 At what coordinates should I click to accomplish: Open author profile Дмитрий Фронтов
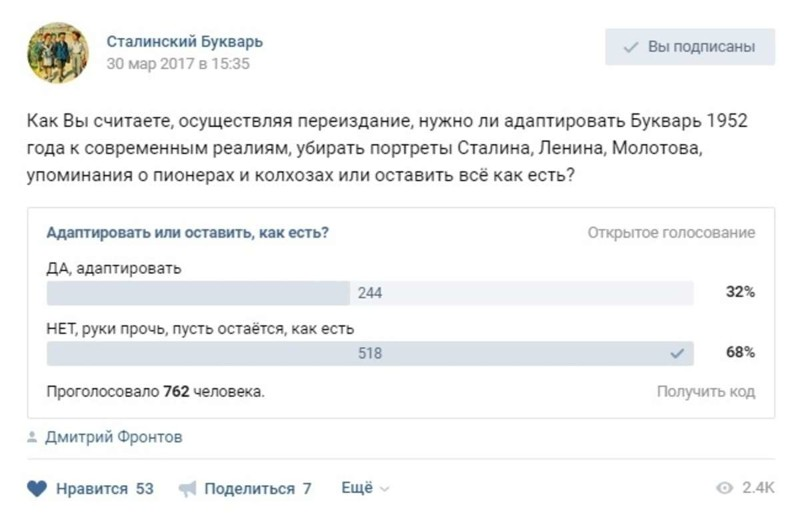coord(114,437)
